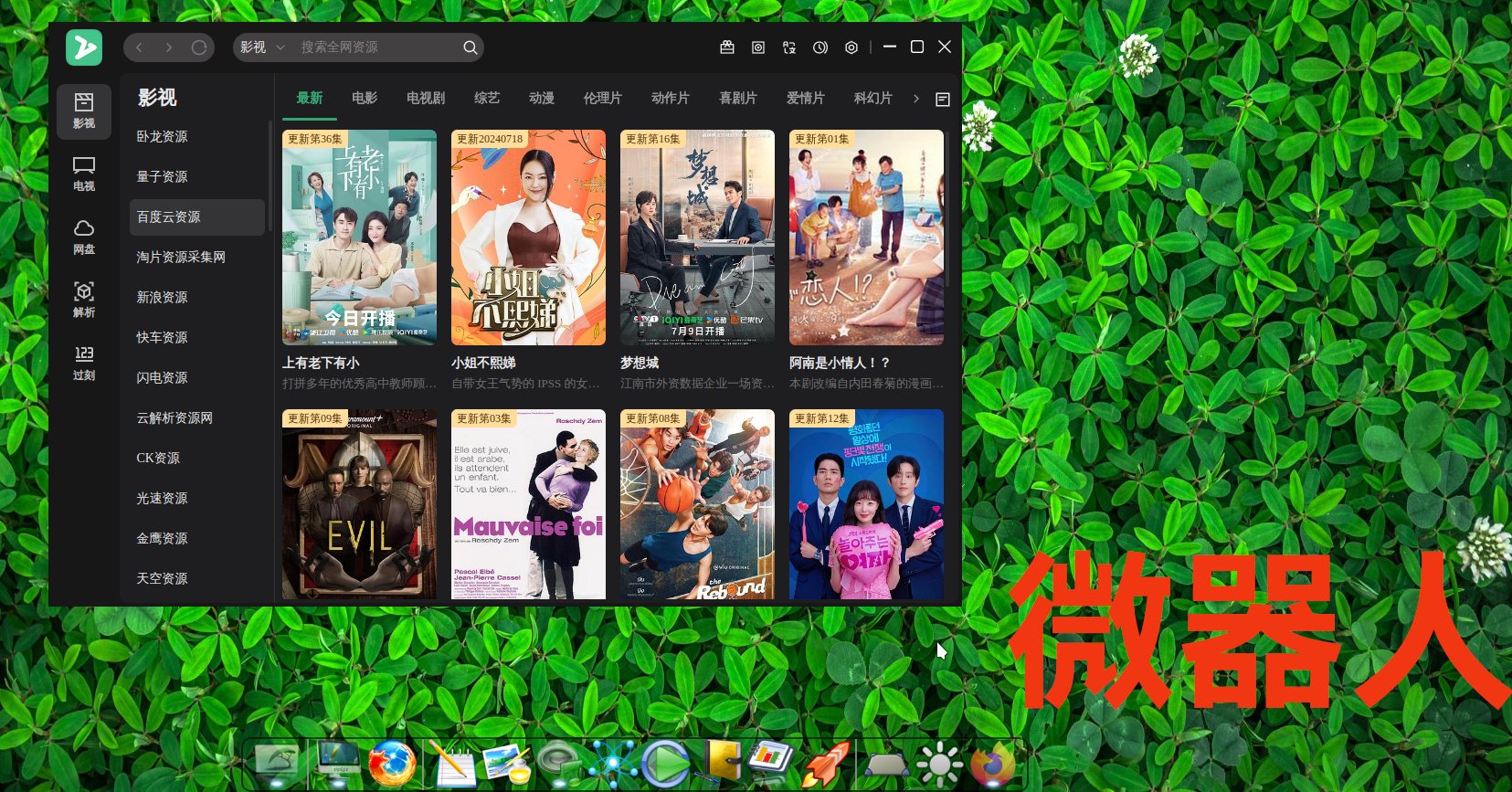Open the 电视 sidebar section
Image resolution: width=1512 pixels, height=792 pixels.
(x=84, y=174)
